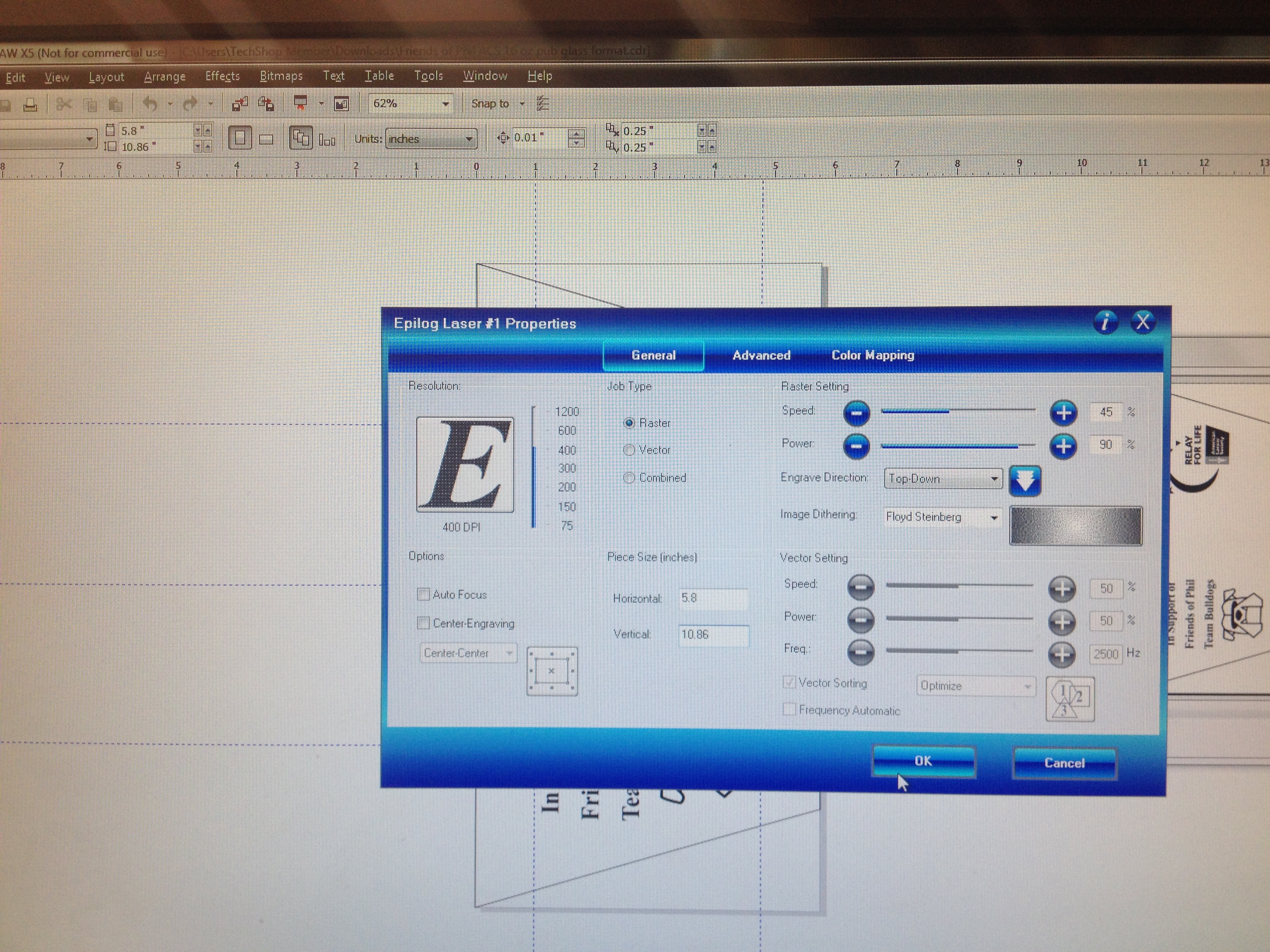Select the General tab

(653, 355)
